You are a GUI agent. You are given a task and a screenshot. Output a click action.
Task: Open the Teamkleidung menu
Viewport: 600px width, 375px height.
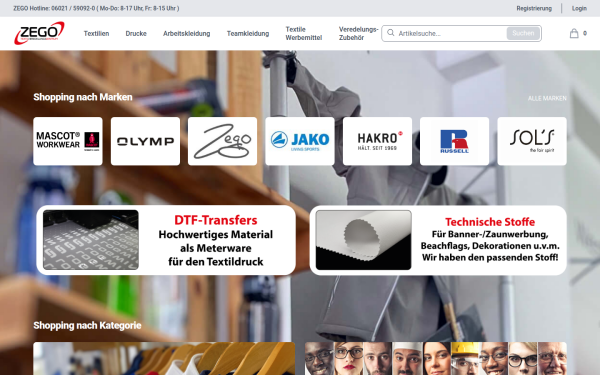(248, 34)
